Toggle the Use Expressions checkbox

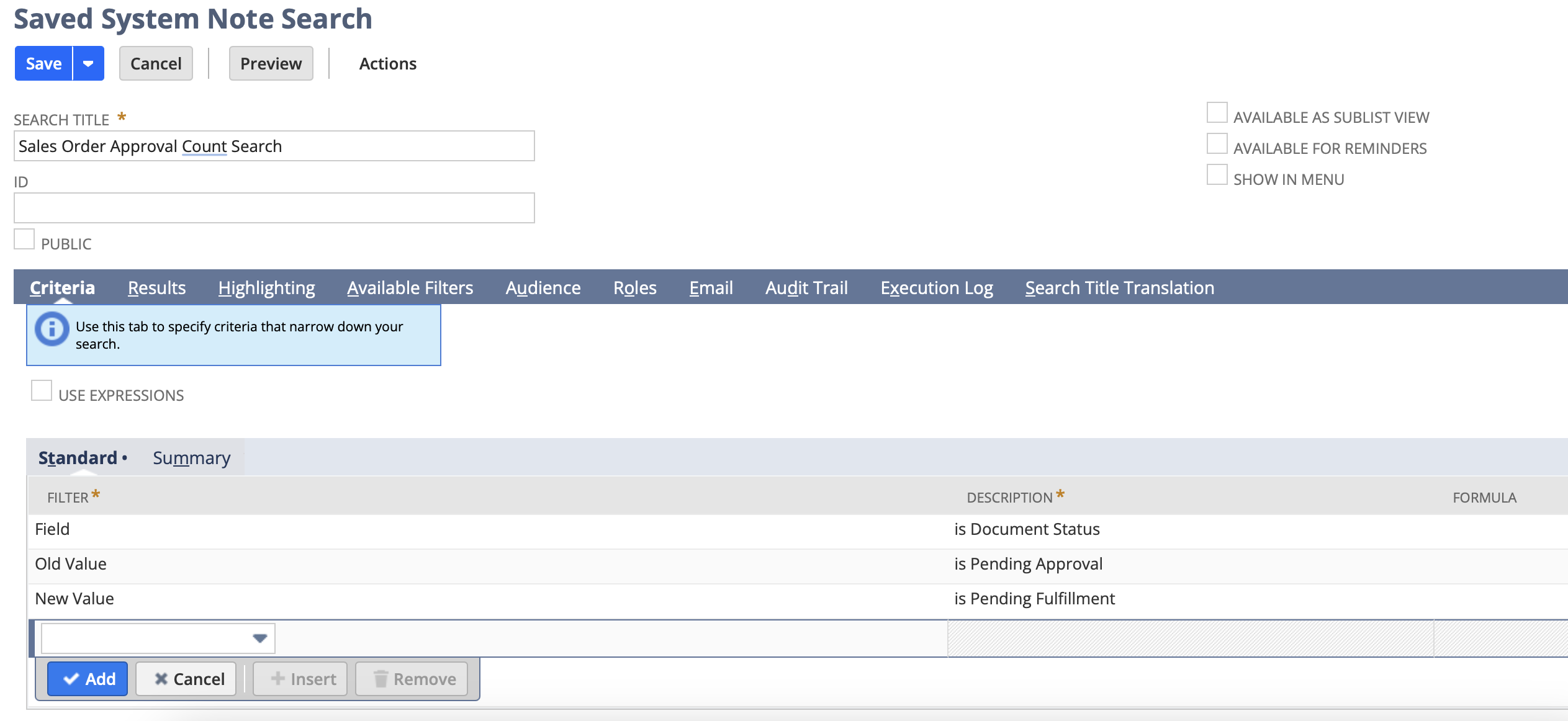42,391
